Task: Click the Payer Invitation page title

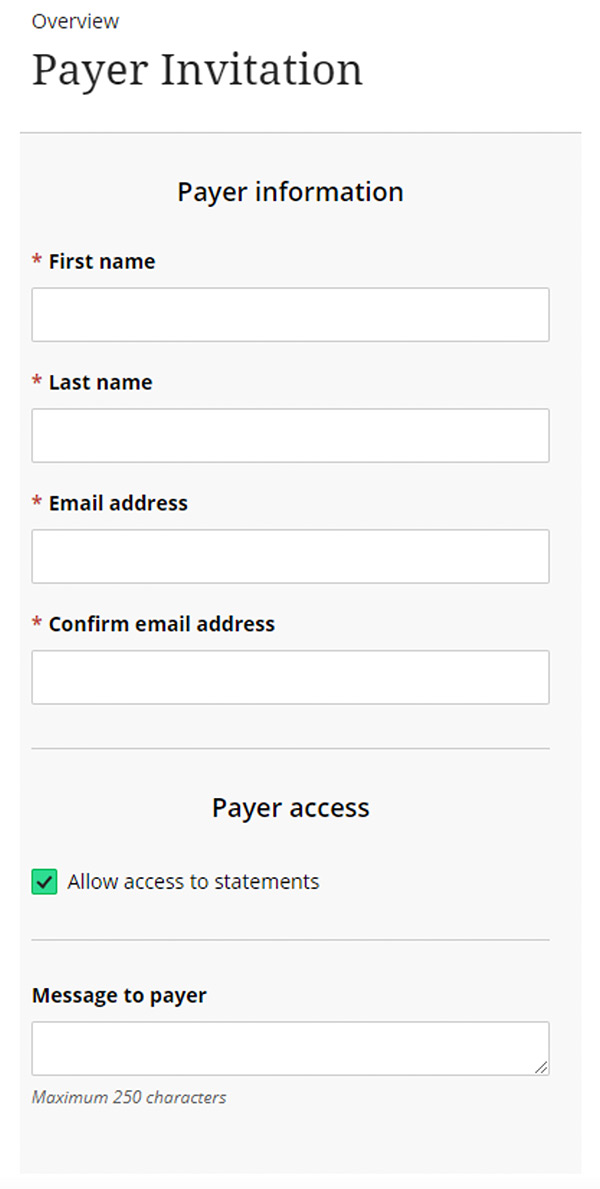Action: 197,70
